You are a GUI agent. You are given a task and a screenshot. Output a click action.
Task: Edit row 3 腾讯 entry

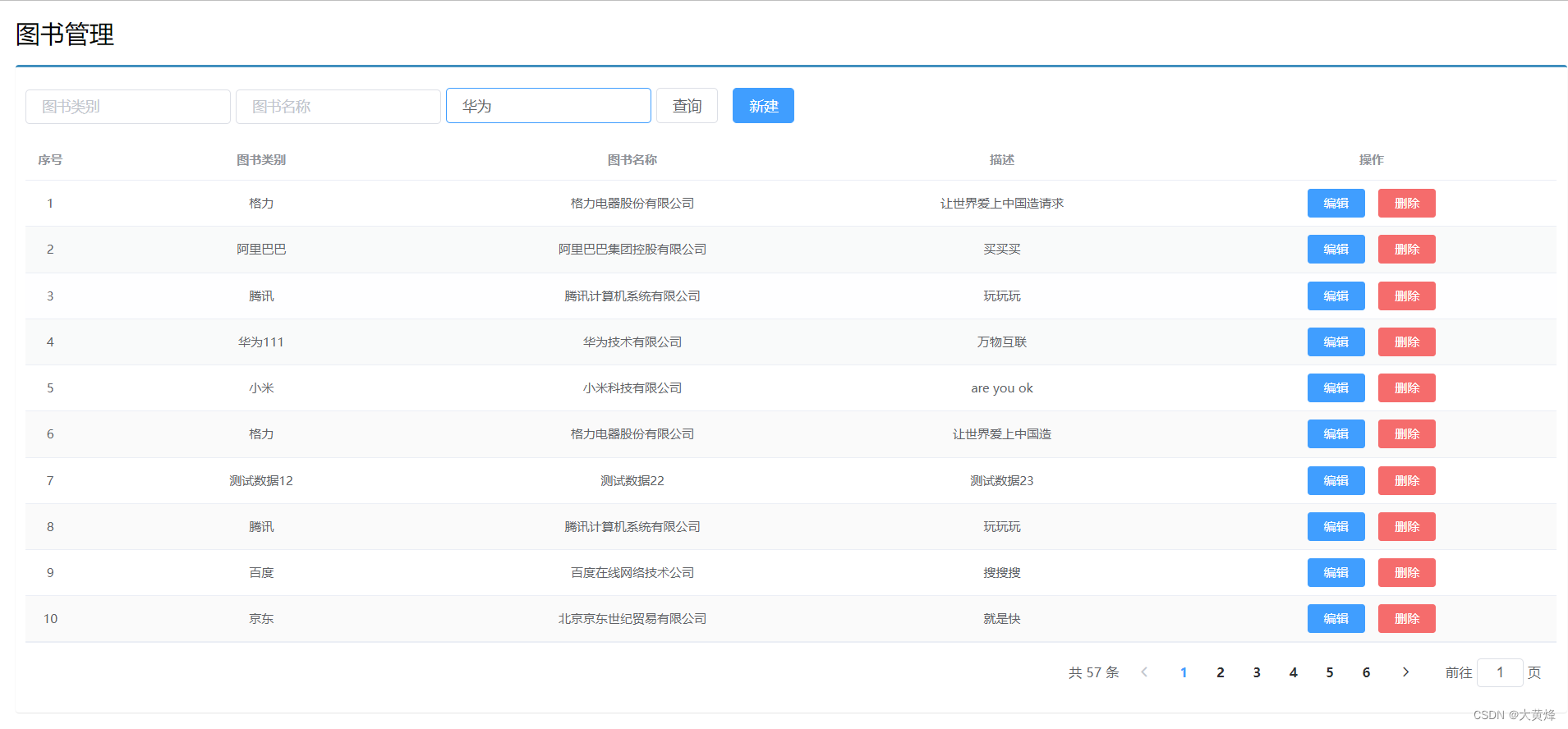(x=1336, y=296)
